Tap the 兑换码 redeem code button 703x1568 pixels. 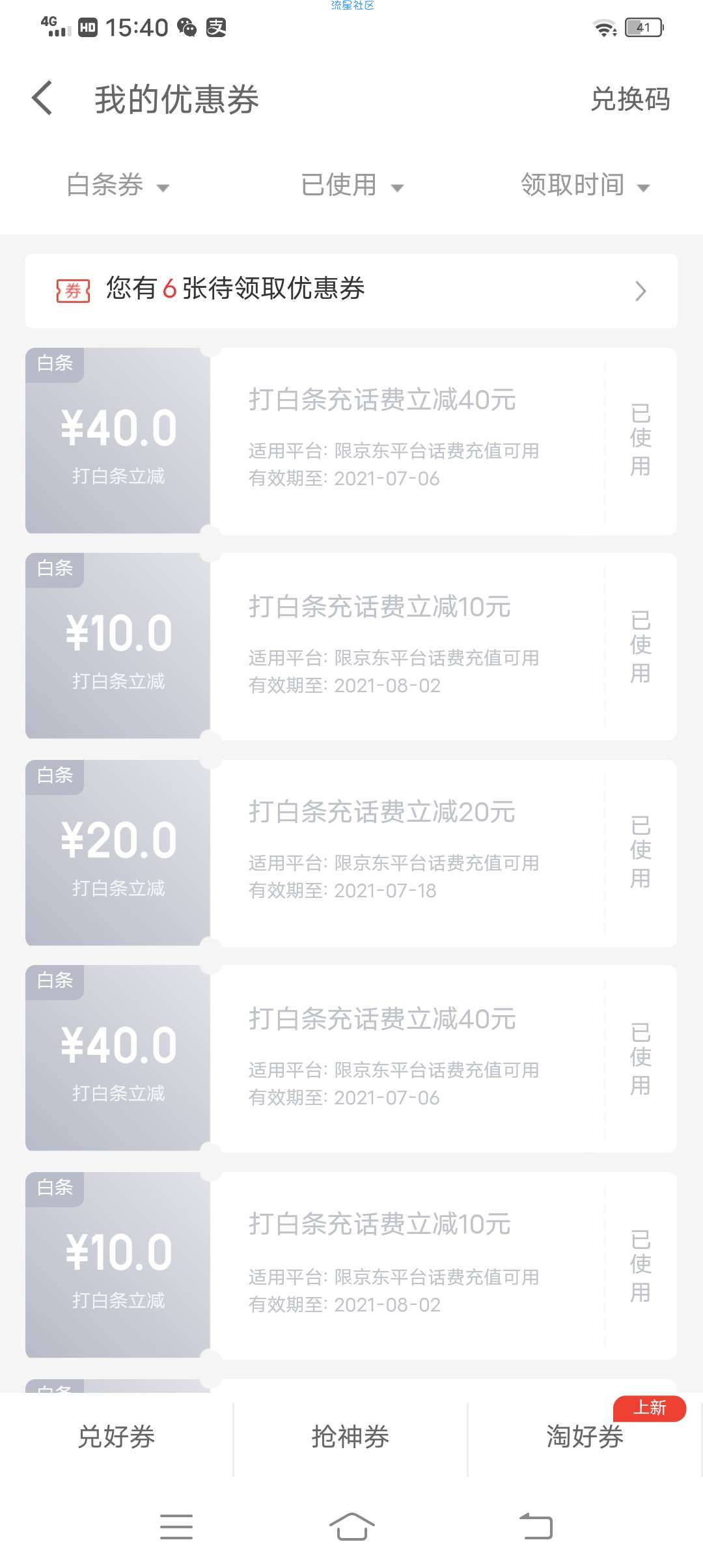click(x=629, y=100)
